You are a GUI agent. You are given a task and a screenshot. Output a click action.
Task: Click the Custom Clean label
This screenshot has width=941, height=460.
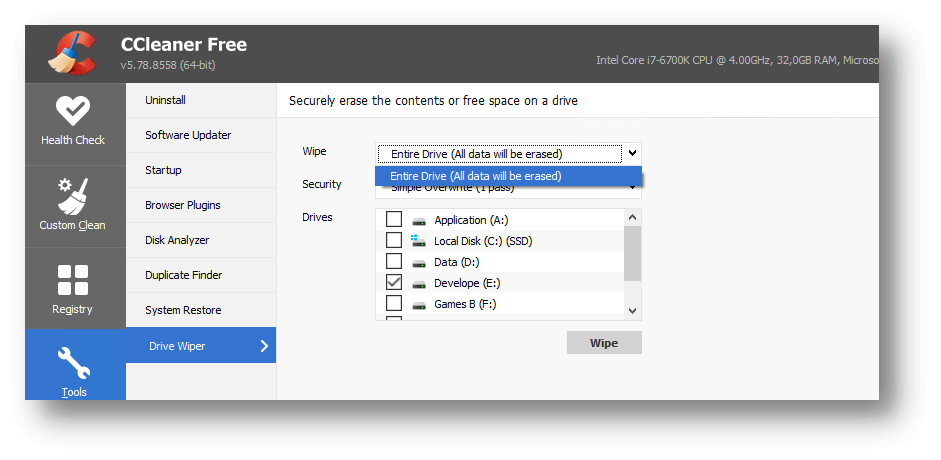73,226
